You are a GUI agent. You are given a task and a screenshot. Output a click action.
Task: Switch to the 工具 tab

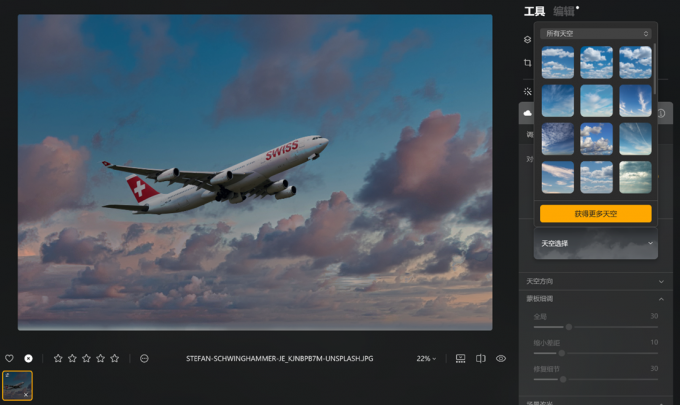(x=534, y=11)
